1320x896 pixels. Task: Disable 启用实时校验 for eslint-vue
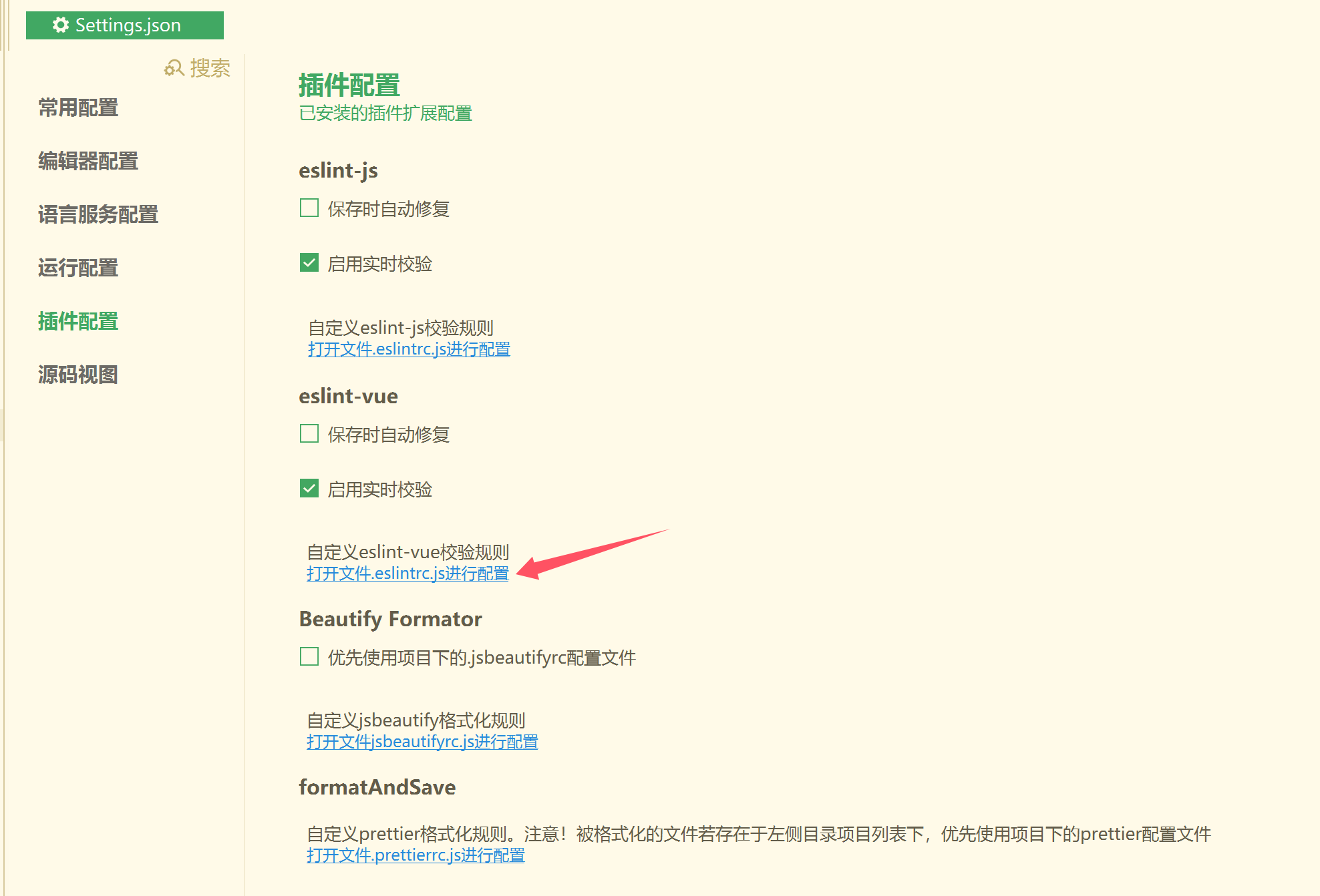309,488
